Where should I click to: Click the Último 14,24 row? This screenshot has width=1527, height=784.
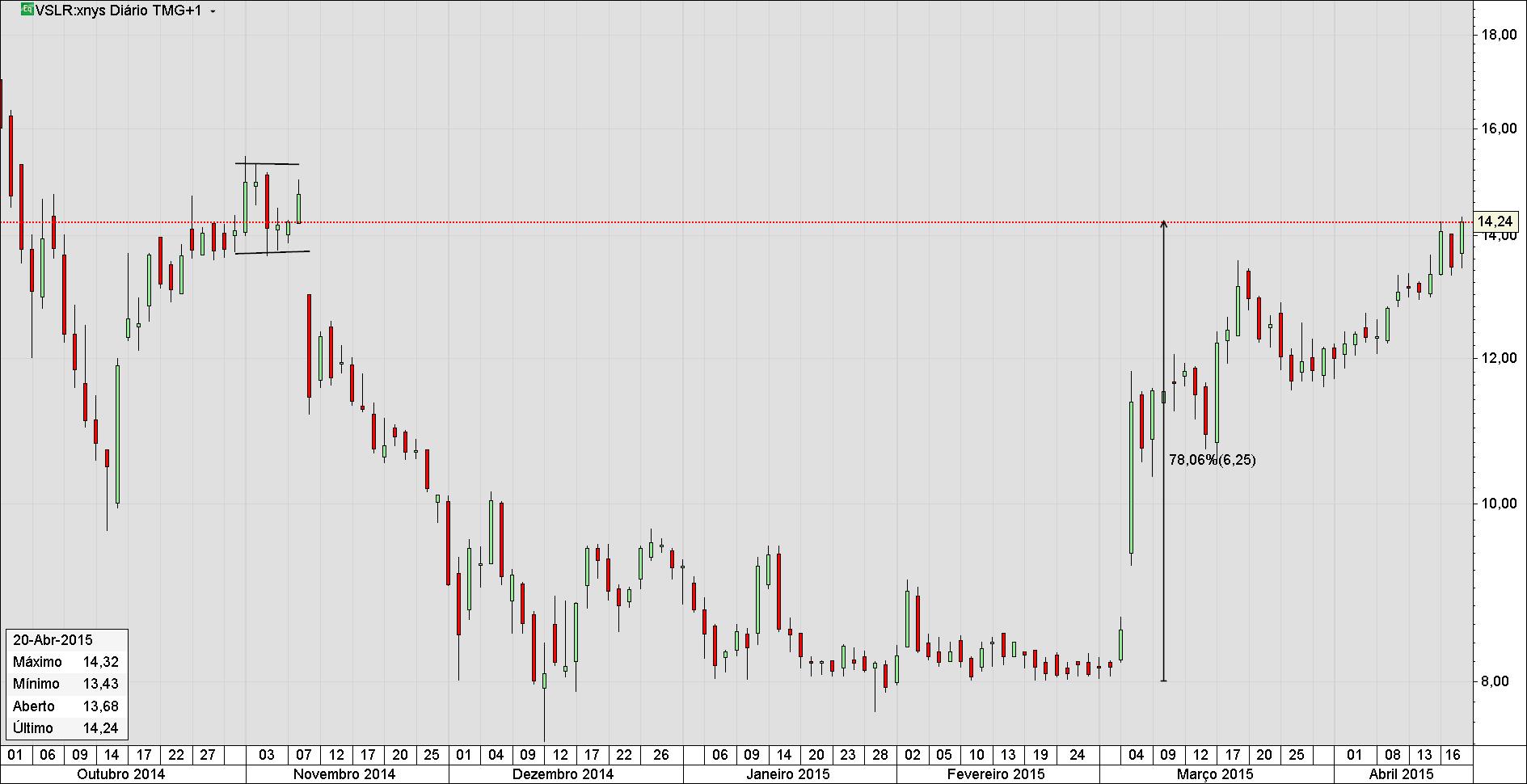click(x=66, y=727)
